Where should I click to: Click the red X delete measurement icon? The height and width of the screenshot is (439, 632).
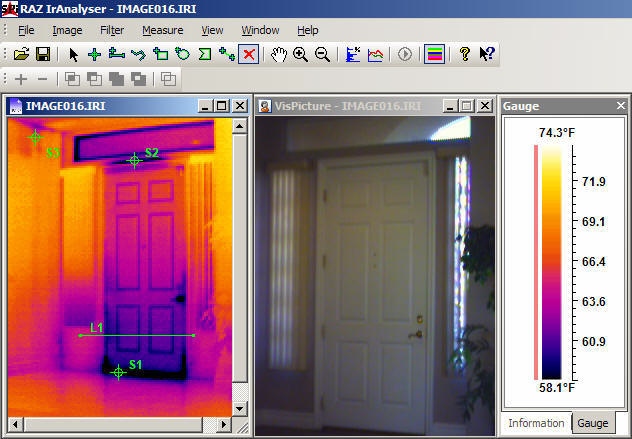click(x=249, y=54)
